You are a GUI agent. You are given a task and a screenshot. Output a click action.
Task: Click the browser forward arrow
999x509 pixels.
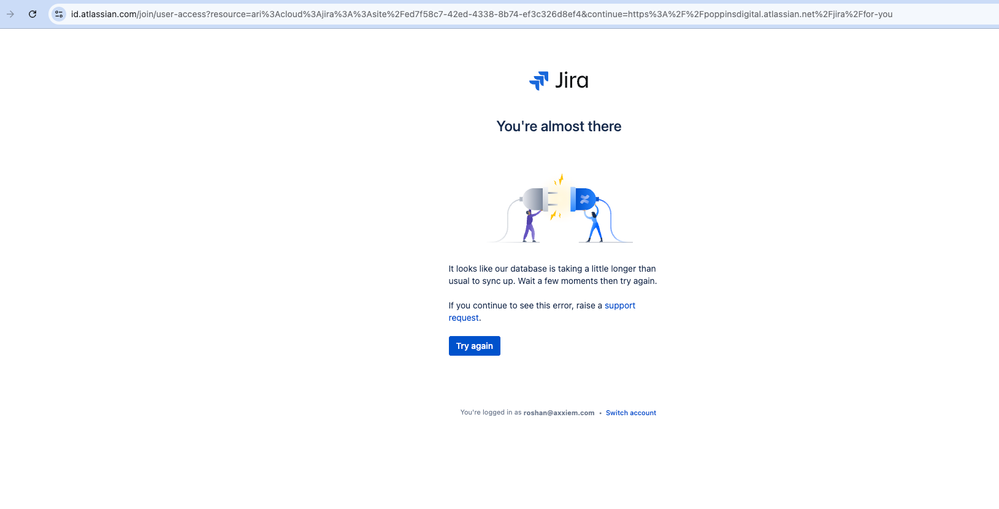10,14
